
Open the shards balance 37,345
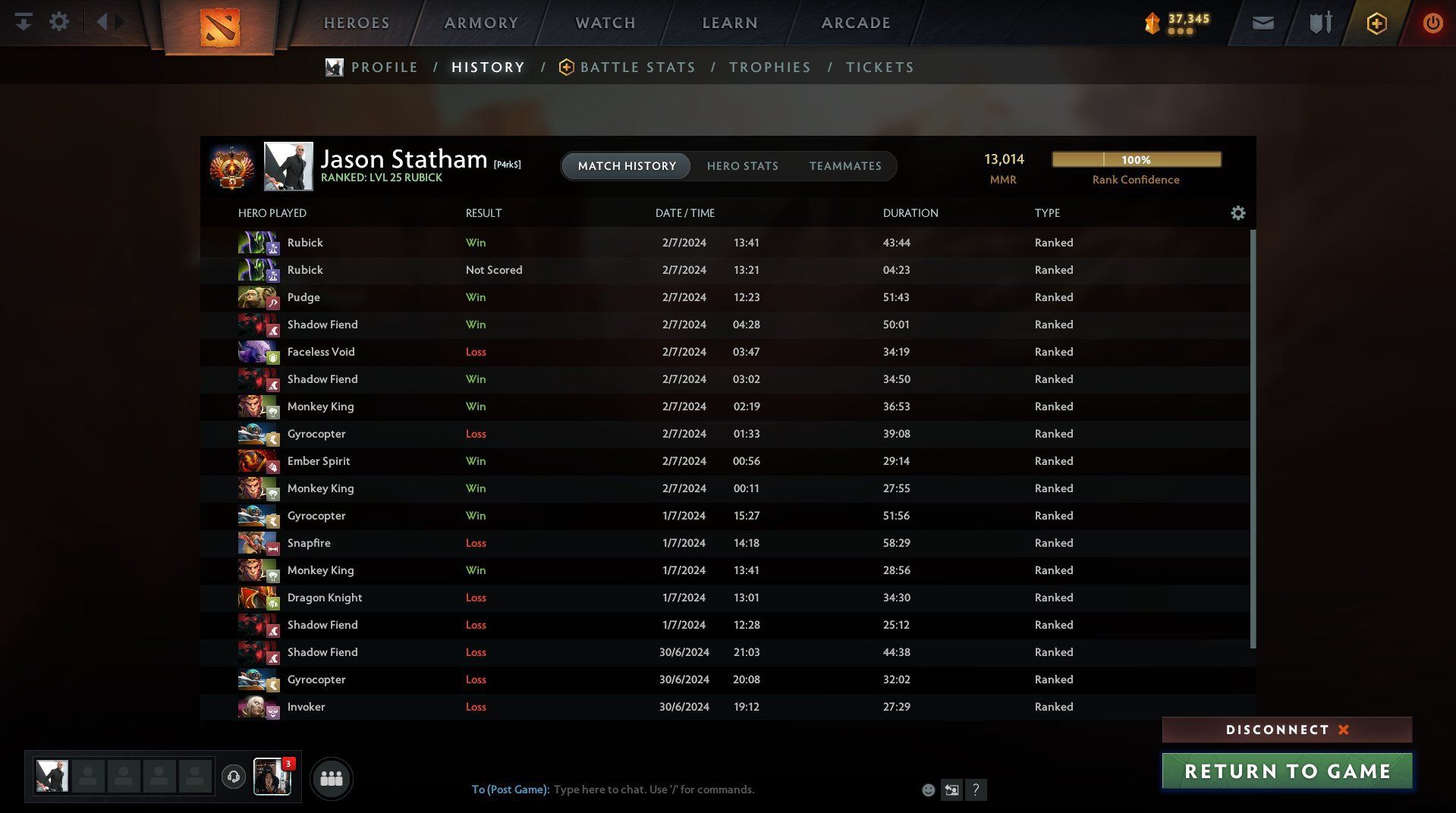[1178, 23]
